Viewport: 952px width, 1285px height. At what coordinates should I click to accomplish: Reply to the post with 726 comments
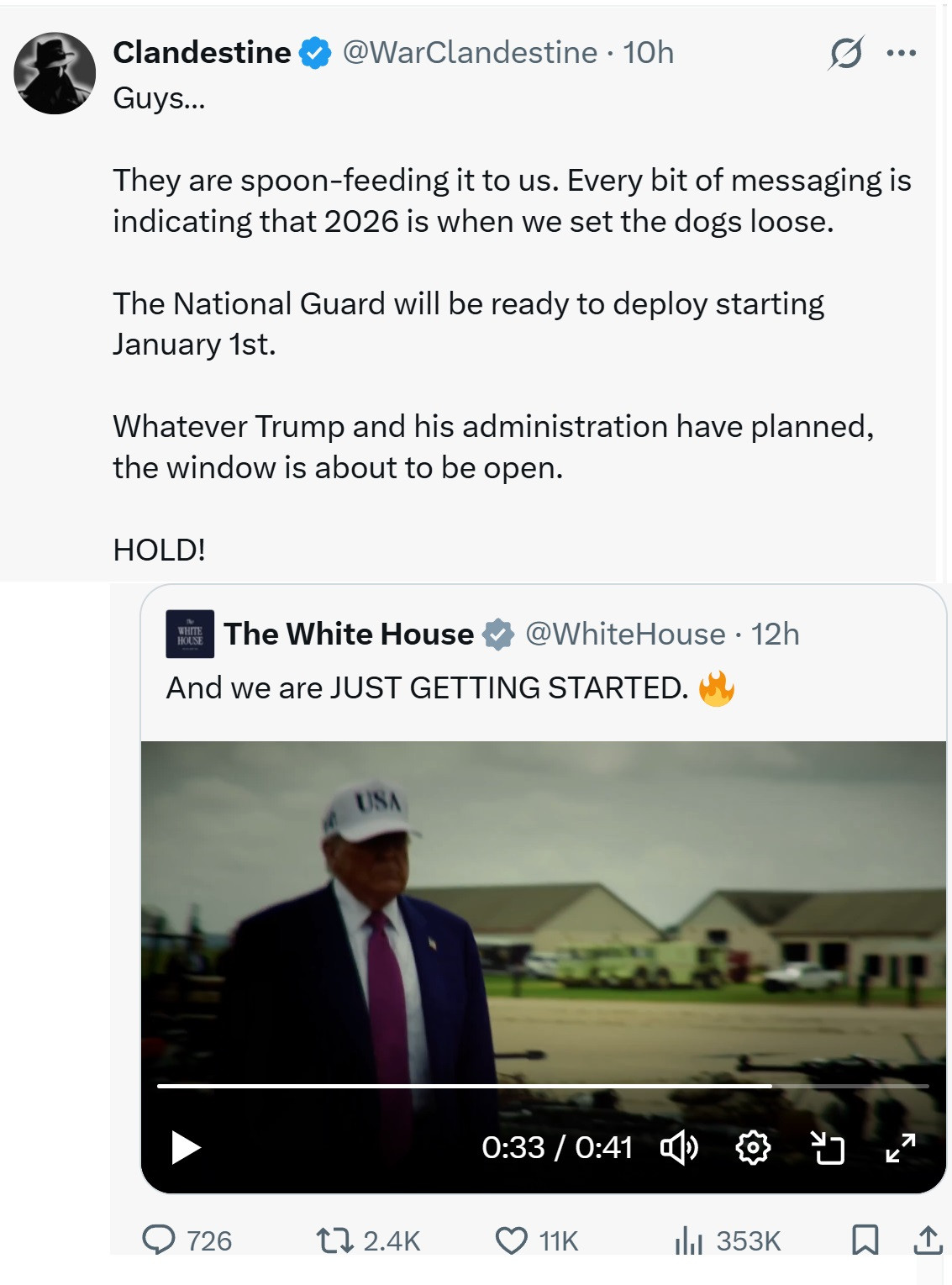tap(159, 1240)
